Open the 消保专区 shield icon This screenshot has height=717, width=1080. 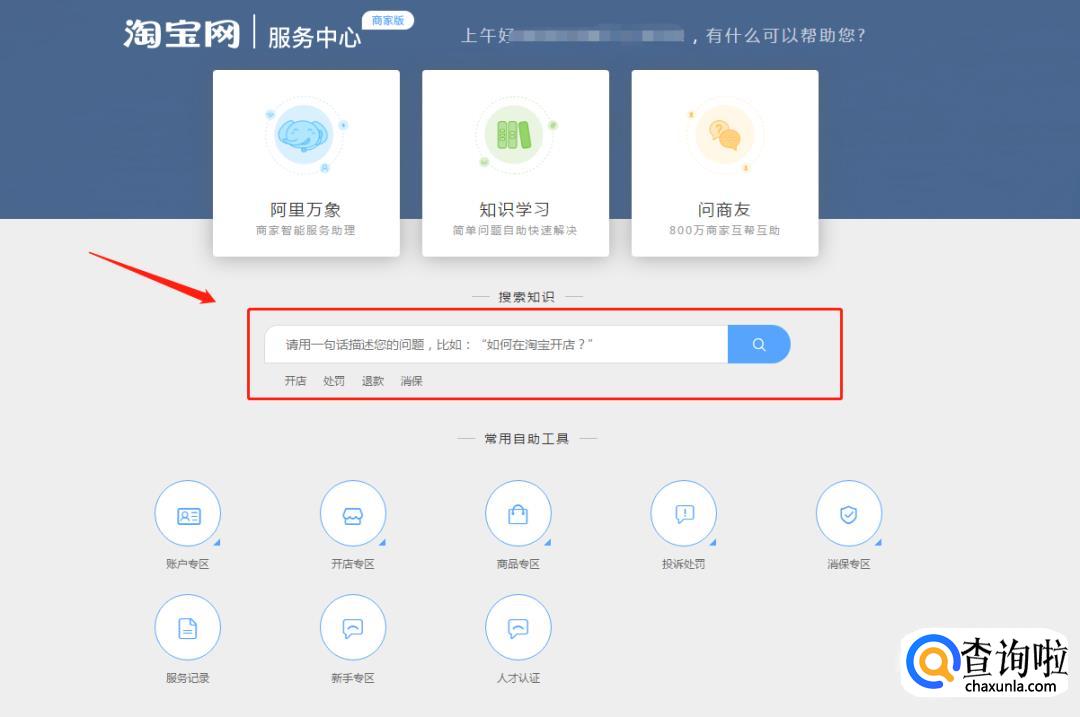(x=849, y=514)
